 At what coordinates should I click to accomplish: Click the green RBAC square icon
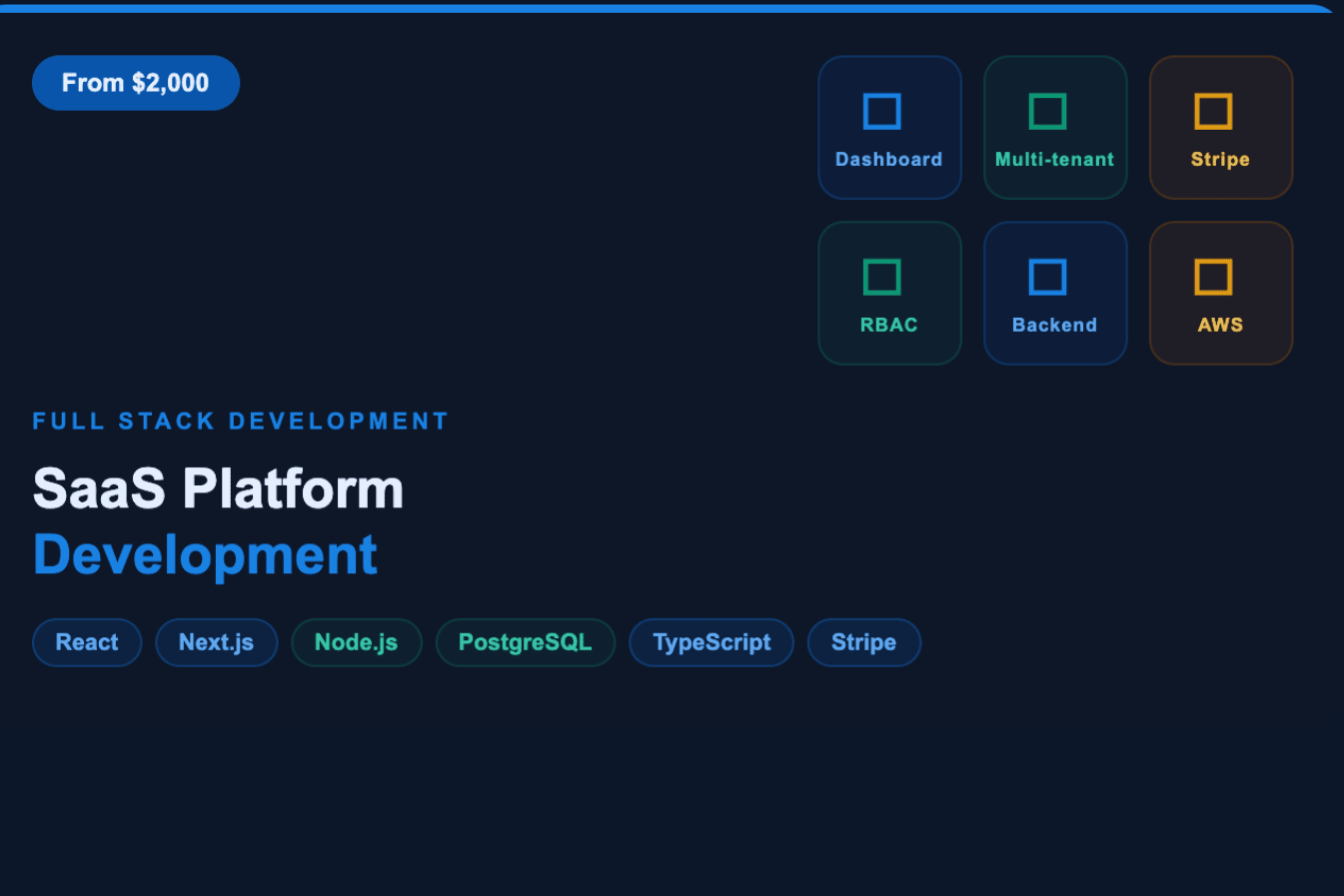(881, 277)
